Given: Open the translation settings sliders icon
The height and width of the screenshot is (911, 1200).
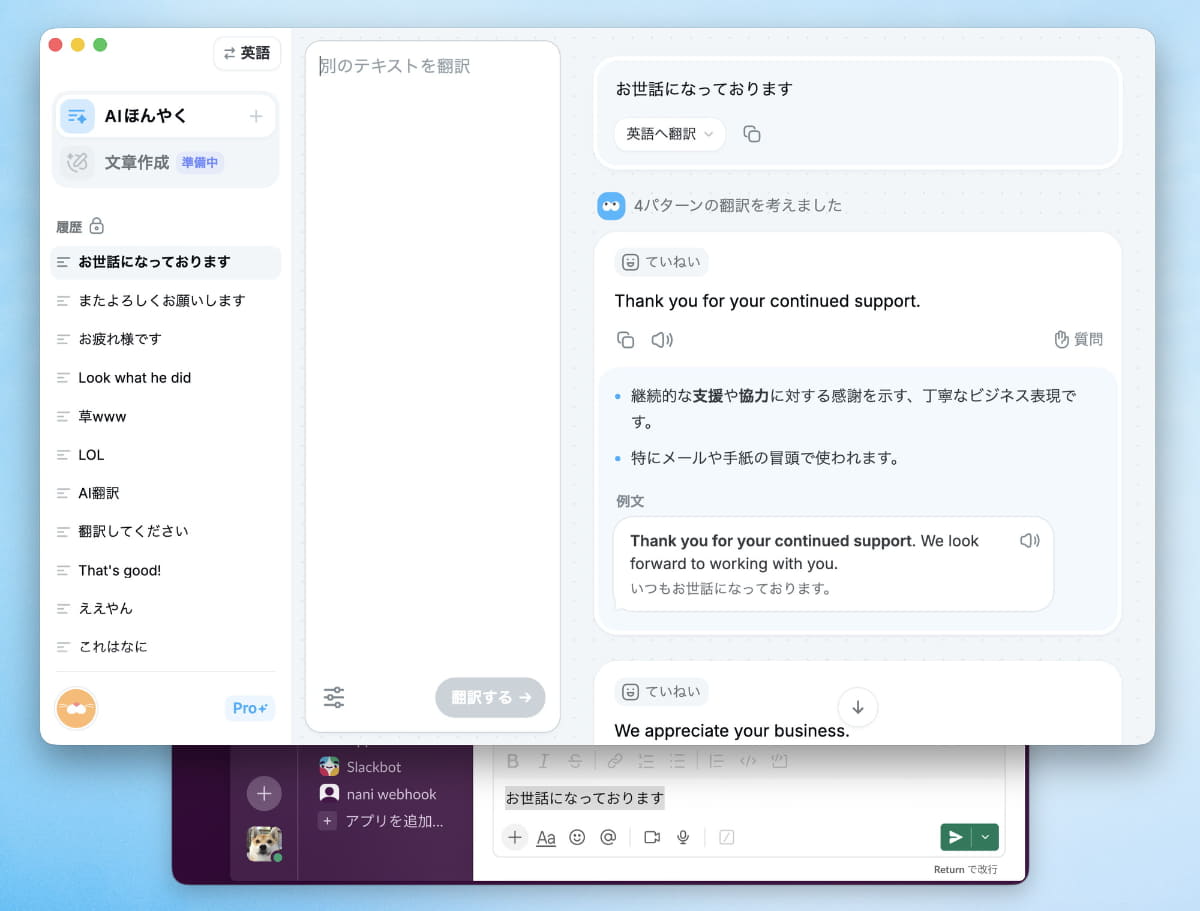Looking at the screenshot, I should [334, 697].
